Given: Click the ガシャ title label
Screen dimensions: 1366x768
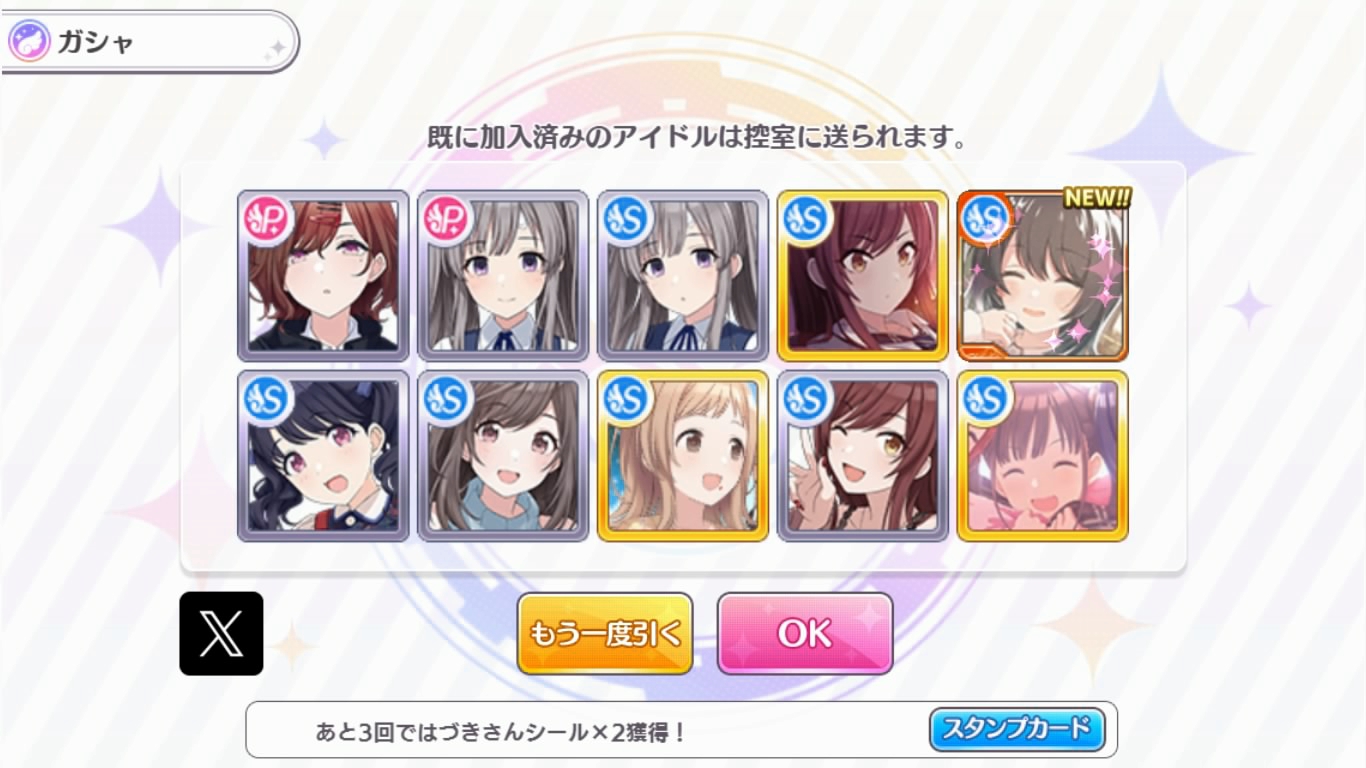Looking at the screenshot, I should (x=96, y=42).
